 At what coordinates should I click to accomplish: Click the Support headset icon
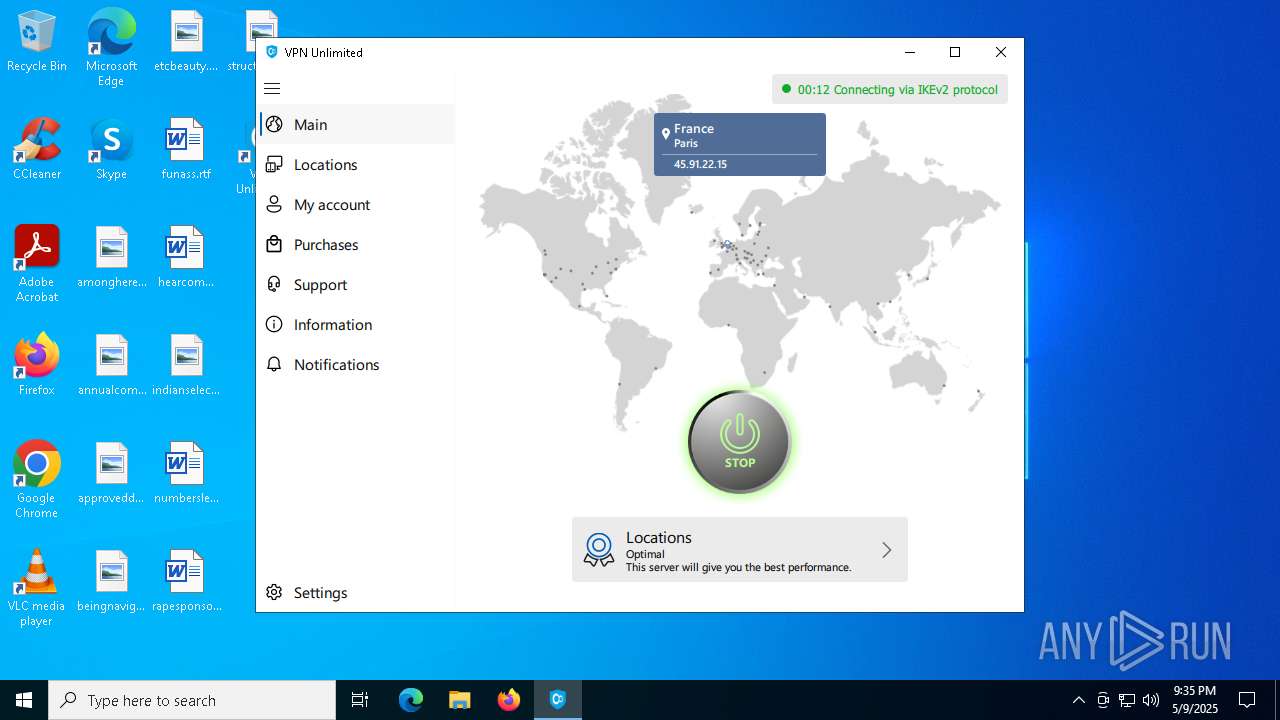click(x=274, y=284)
